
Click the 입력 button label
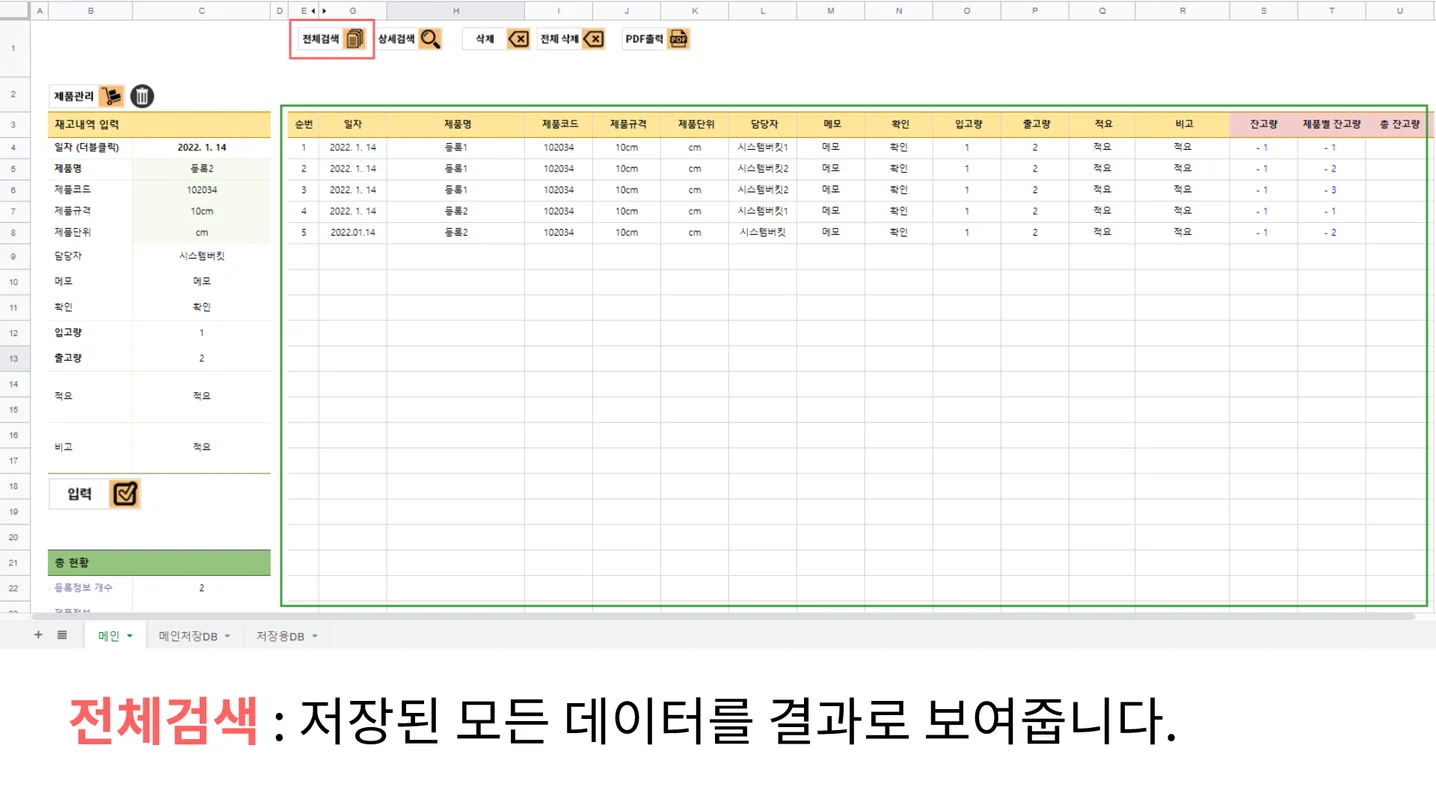(x=80, y=494)
